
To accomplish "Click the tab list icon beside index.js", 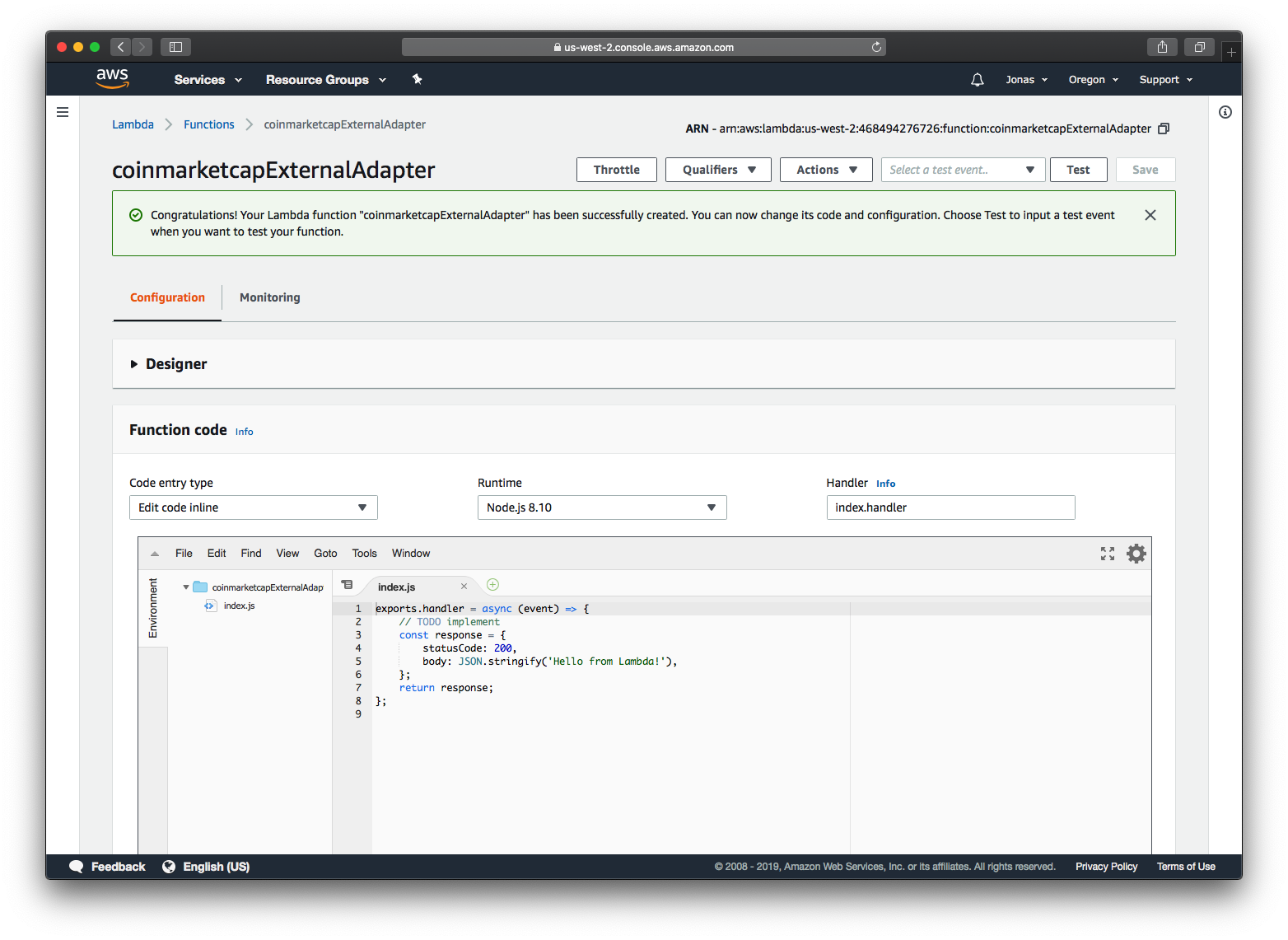I will 348,585.
